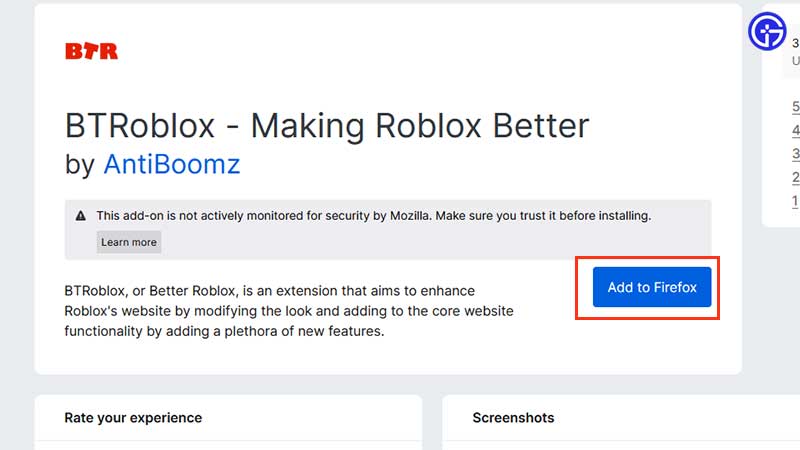
Task: Click the BTRoblox - Making Roblox Better title
Action: pos(327,126)
